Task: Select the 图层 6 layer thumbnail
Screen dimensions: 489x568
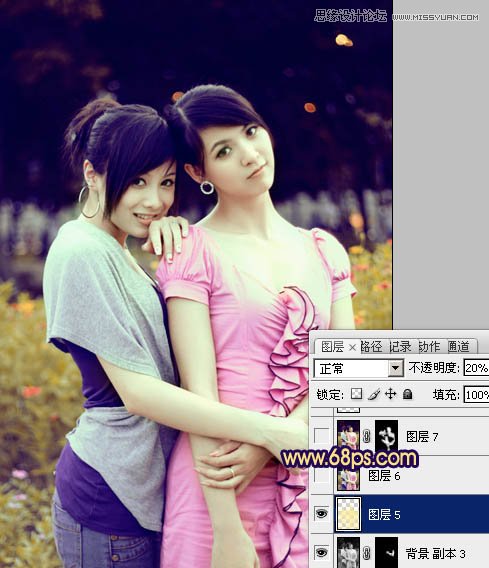Action: coord(348,475)
